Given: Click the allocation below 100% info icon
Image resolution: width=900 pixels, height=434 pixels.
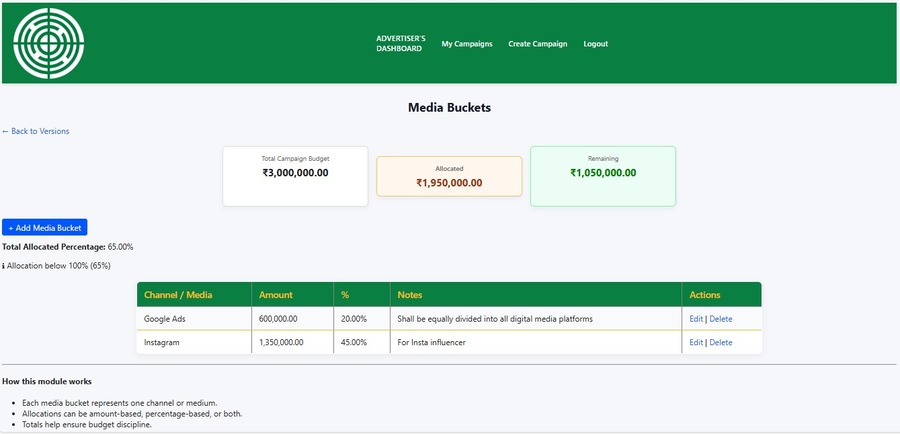Looking at the screenshot, I should point(3,266).
